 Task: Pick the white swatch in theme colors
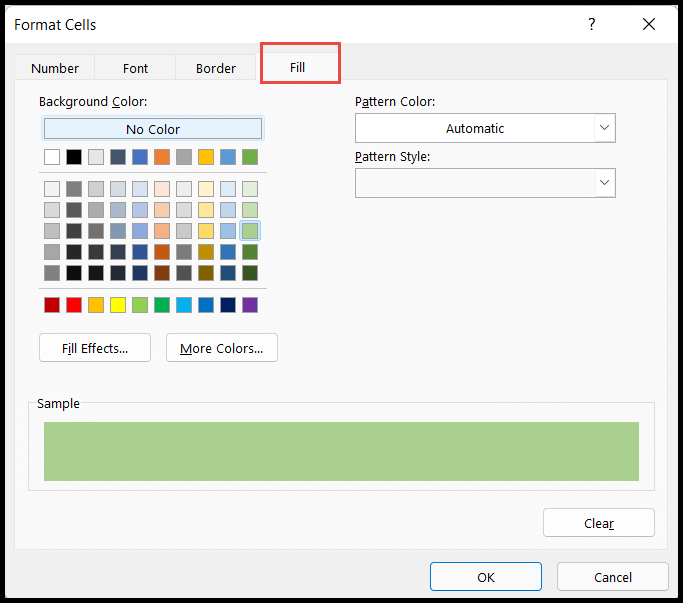click(52, 157)
